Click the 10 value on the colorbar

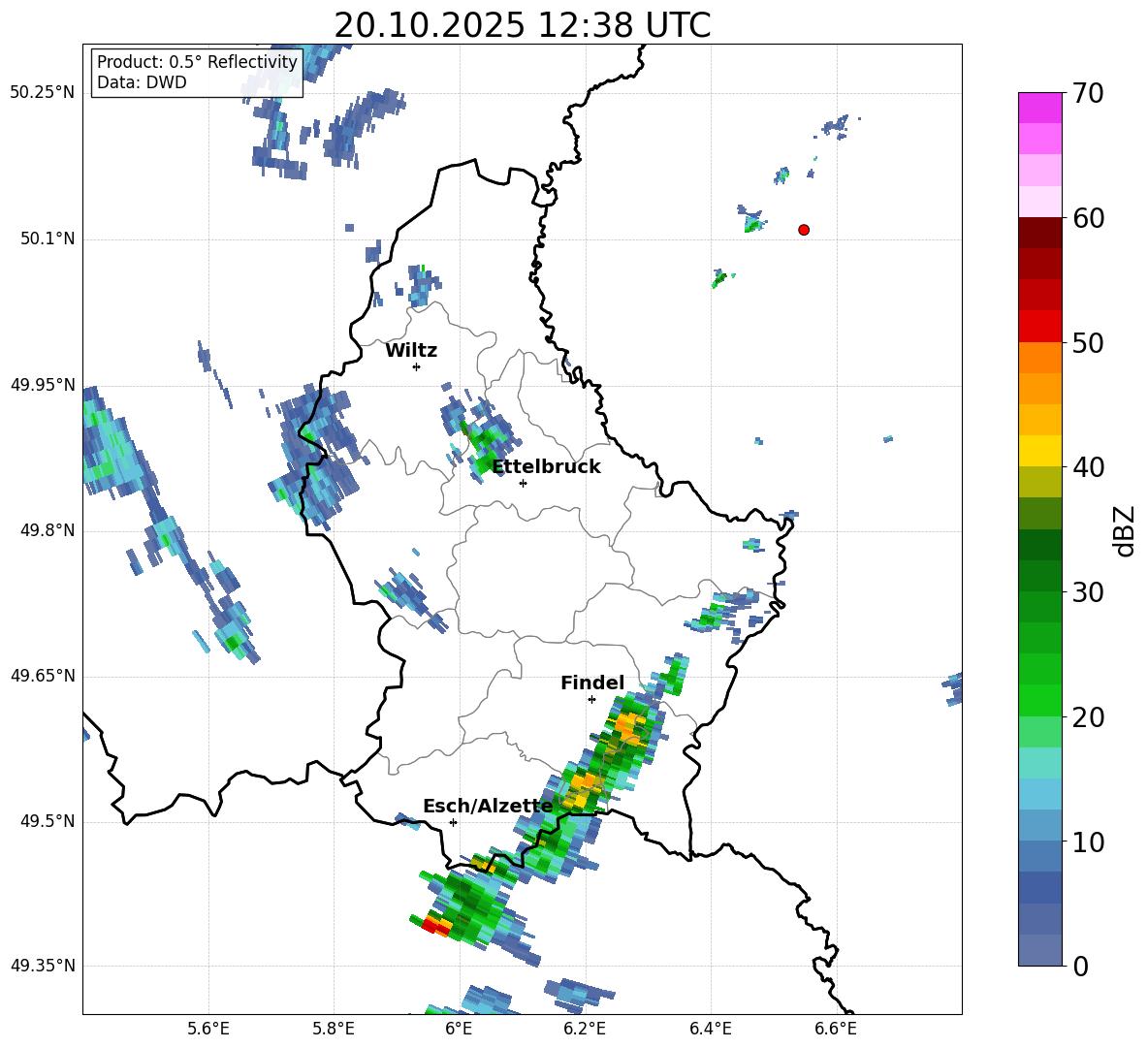(x=1088, y=842)
